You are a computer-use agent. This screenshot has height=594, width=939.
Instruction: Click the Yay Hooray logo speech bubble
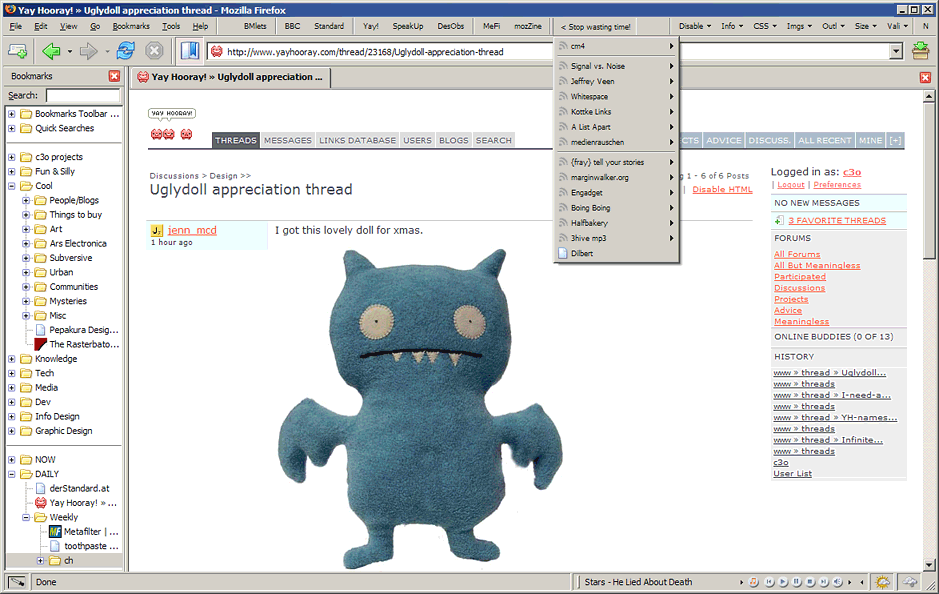172,113
